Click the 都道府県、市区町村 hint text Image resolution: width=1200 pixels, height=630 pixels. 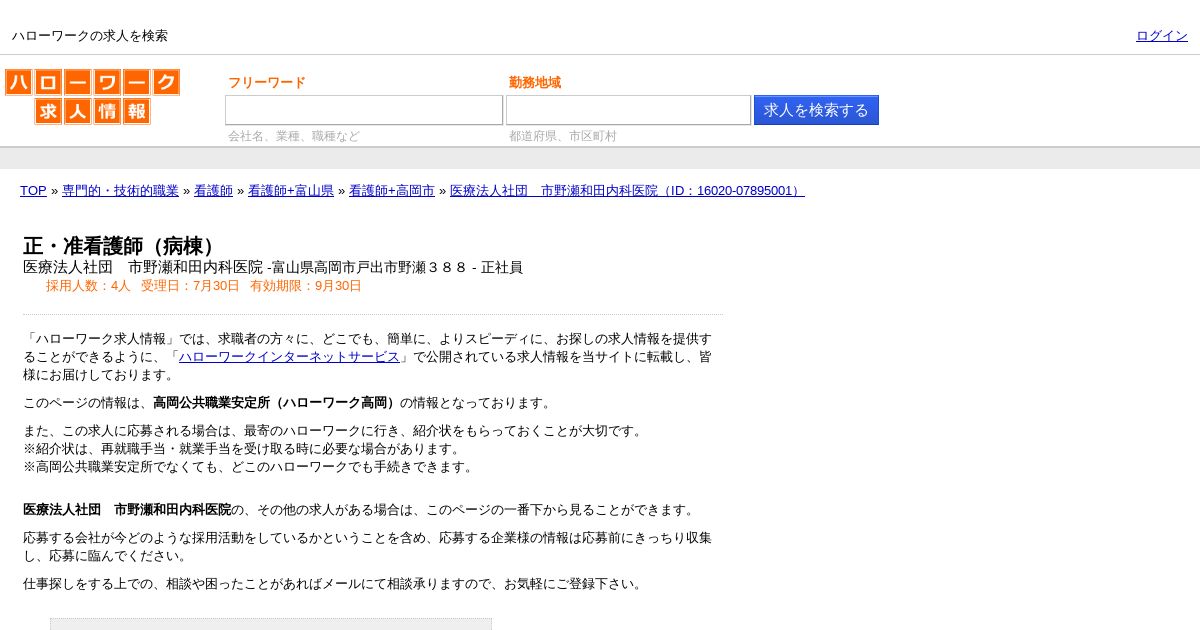pyautogui.click(x=563, y=136)
